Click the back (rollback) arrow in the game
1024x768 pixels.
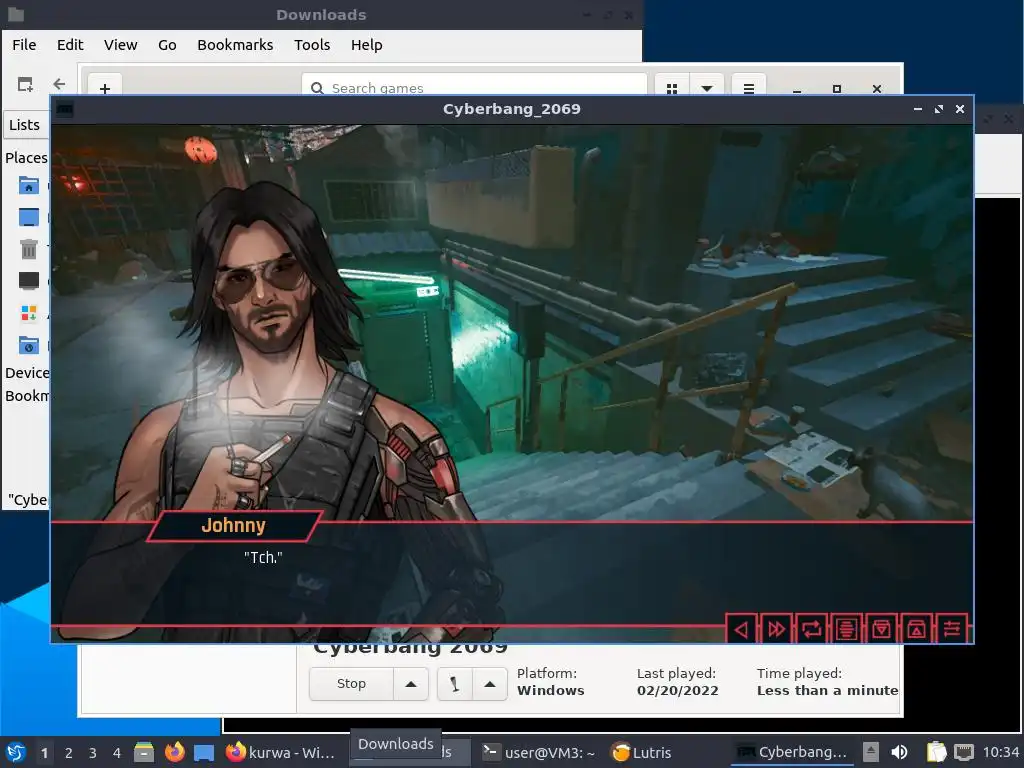[741, 629]
